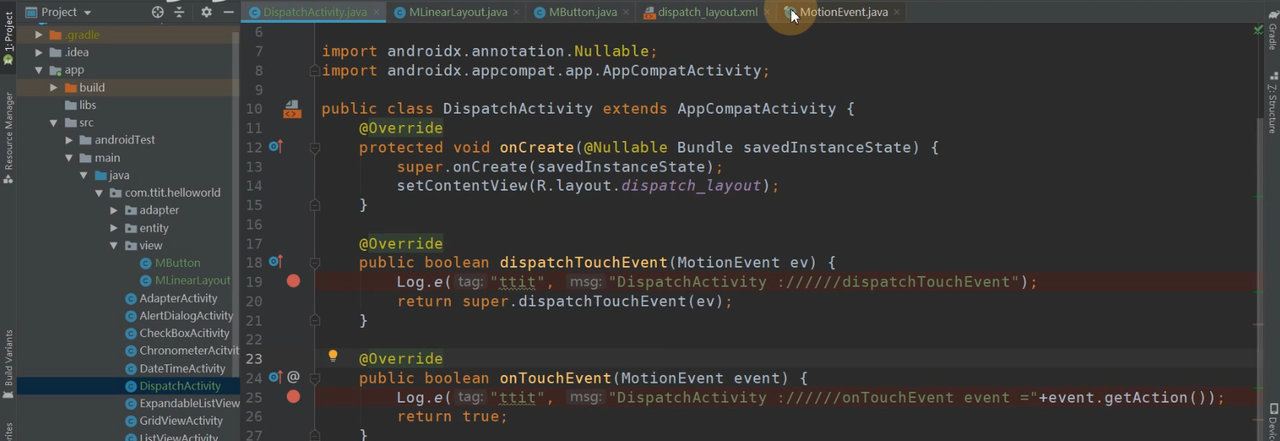1280x441 pixels.
Task: Click 'return true;' on line 26
Action: [x=452, y=416]
